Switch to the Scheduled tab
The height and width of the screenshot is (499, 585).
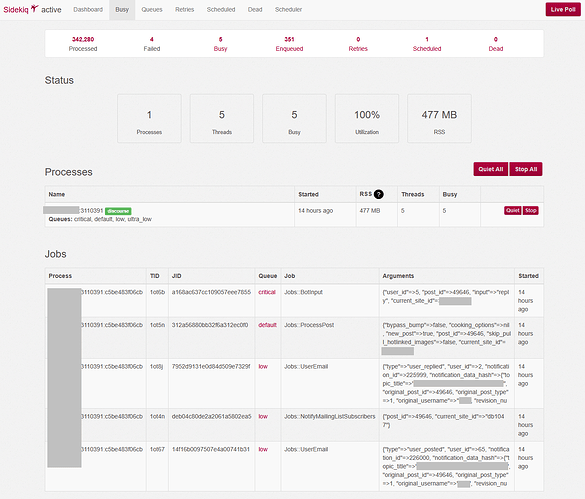tap(221, 10)
